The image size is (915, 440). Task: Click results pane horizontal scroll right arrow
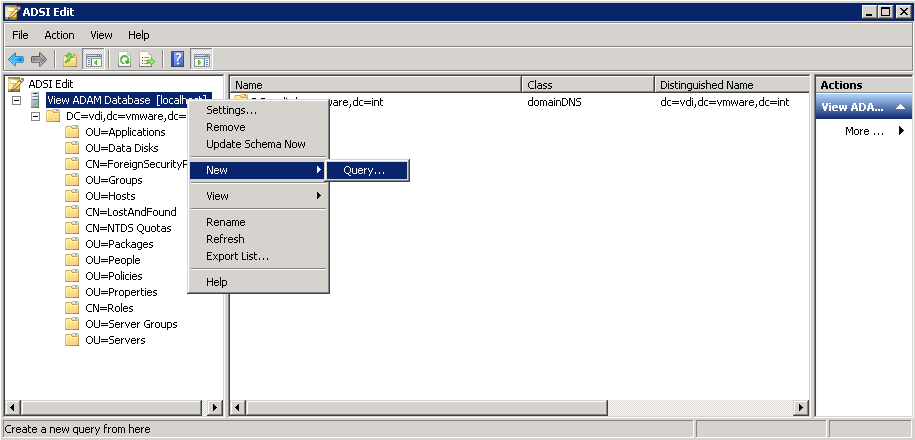pyautogui.click(x=802, y=407)
